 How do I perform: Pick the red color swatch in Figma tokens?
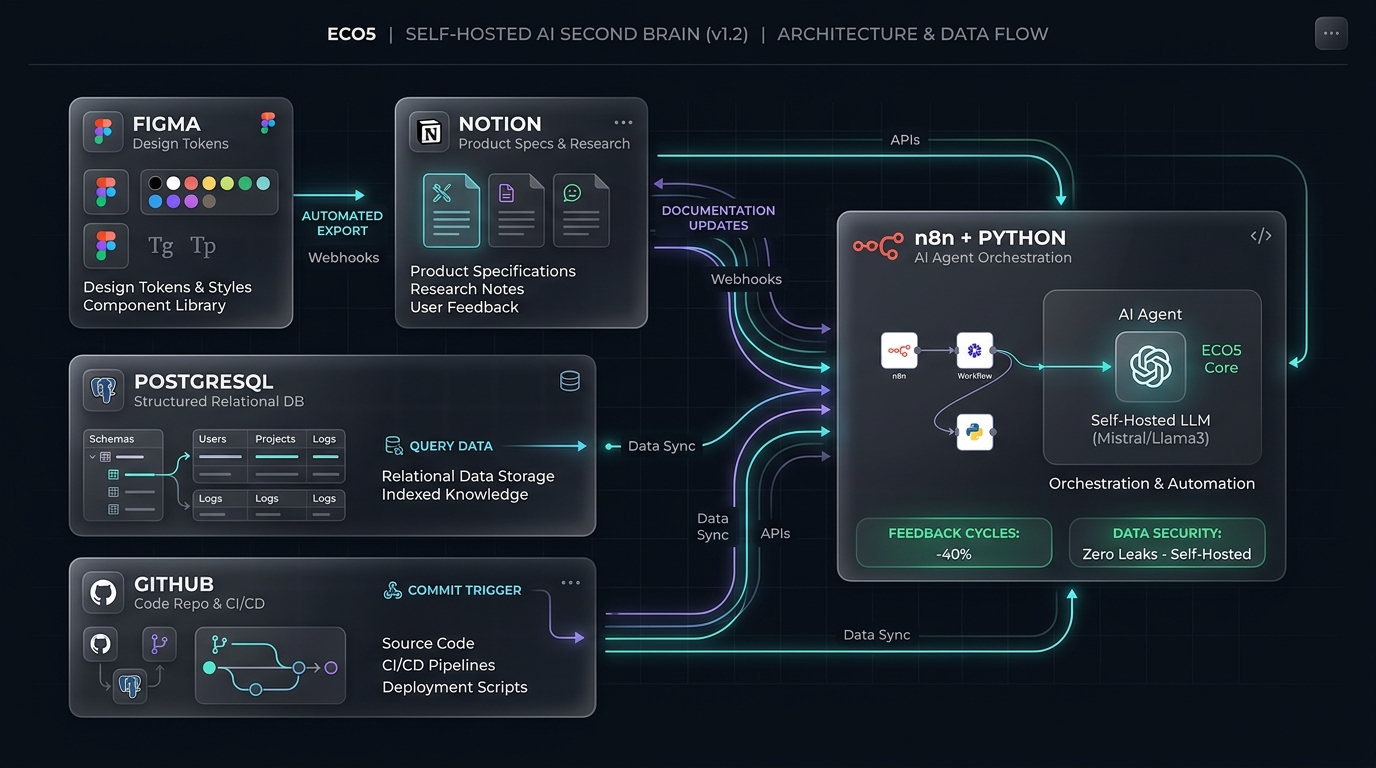191,183
